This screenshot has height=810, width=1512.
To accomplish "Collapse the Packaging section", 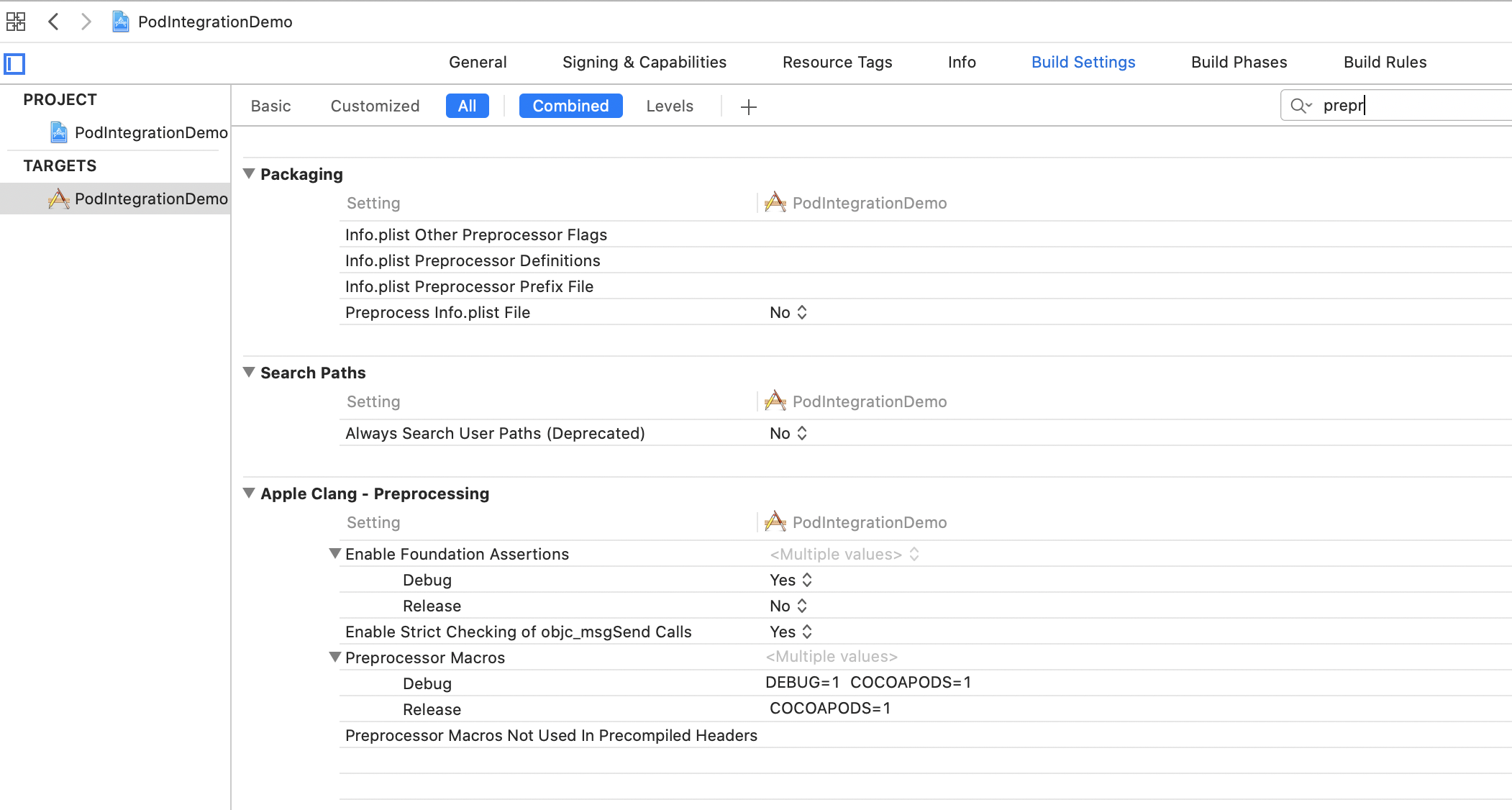I will coord(249,174).
